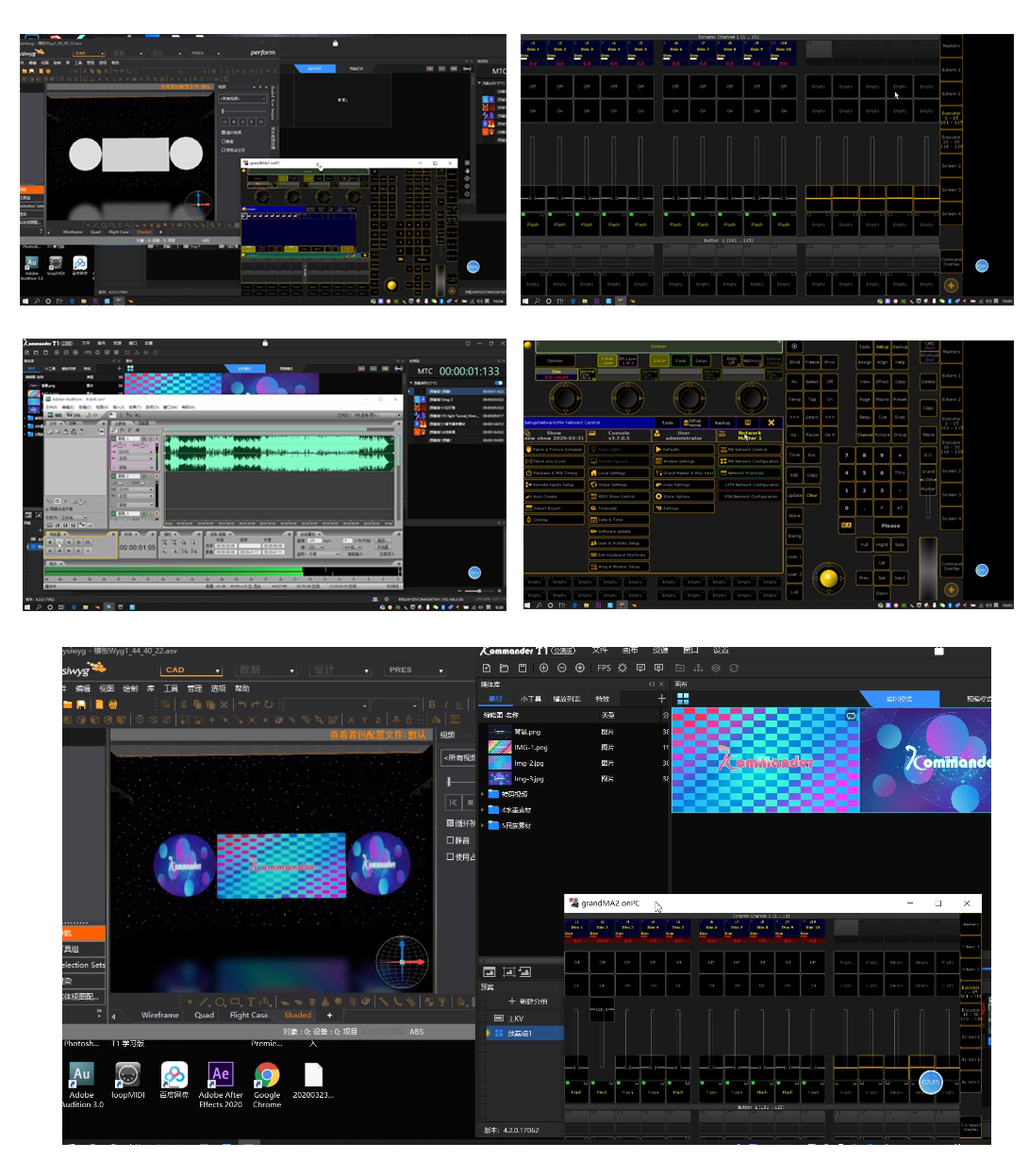This screenshot has width=1029, height=1176.
Task: Click the new file icon in Commander
Action: 487,668
